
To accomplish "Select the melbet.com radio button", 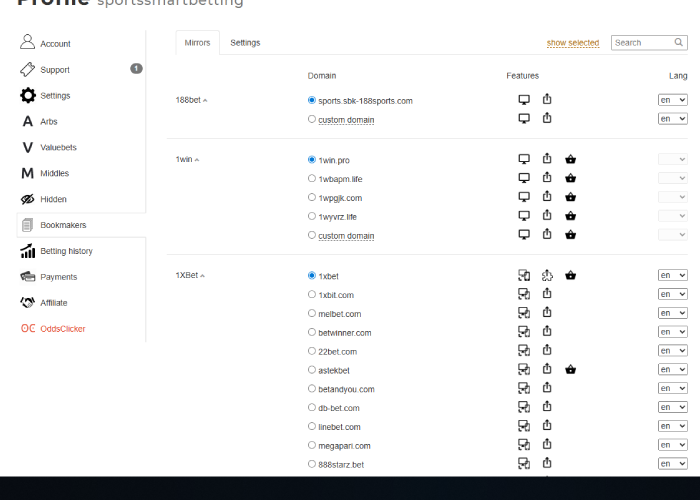I will pos(312,313).
